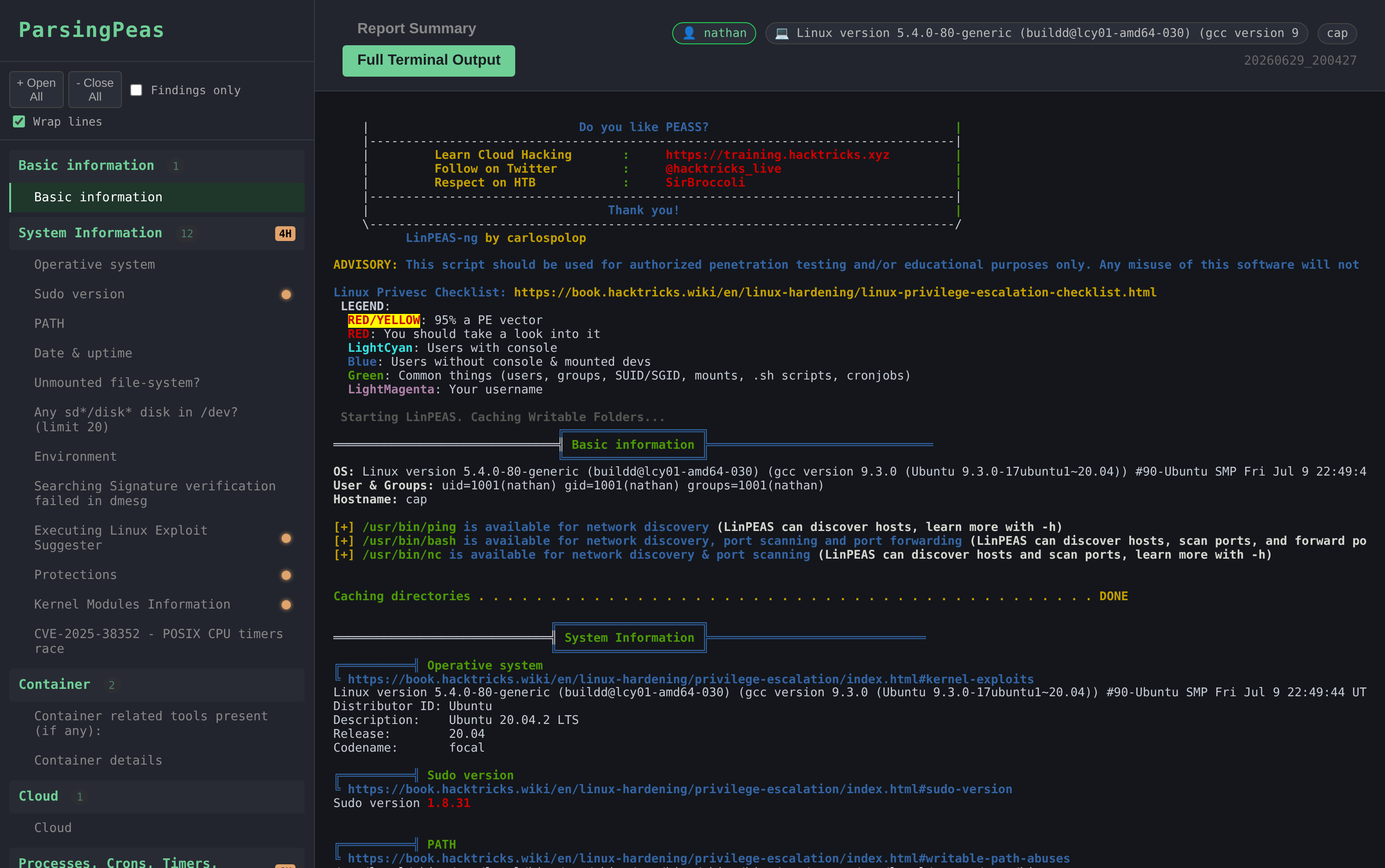Click the LinPEAS-ng by carlospolop credit line
Image resolution: width=1385 pixels, height=868 pixels.
(496, 238)
